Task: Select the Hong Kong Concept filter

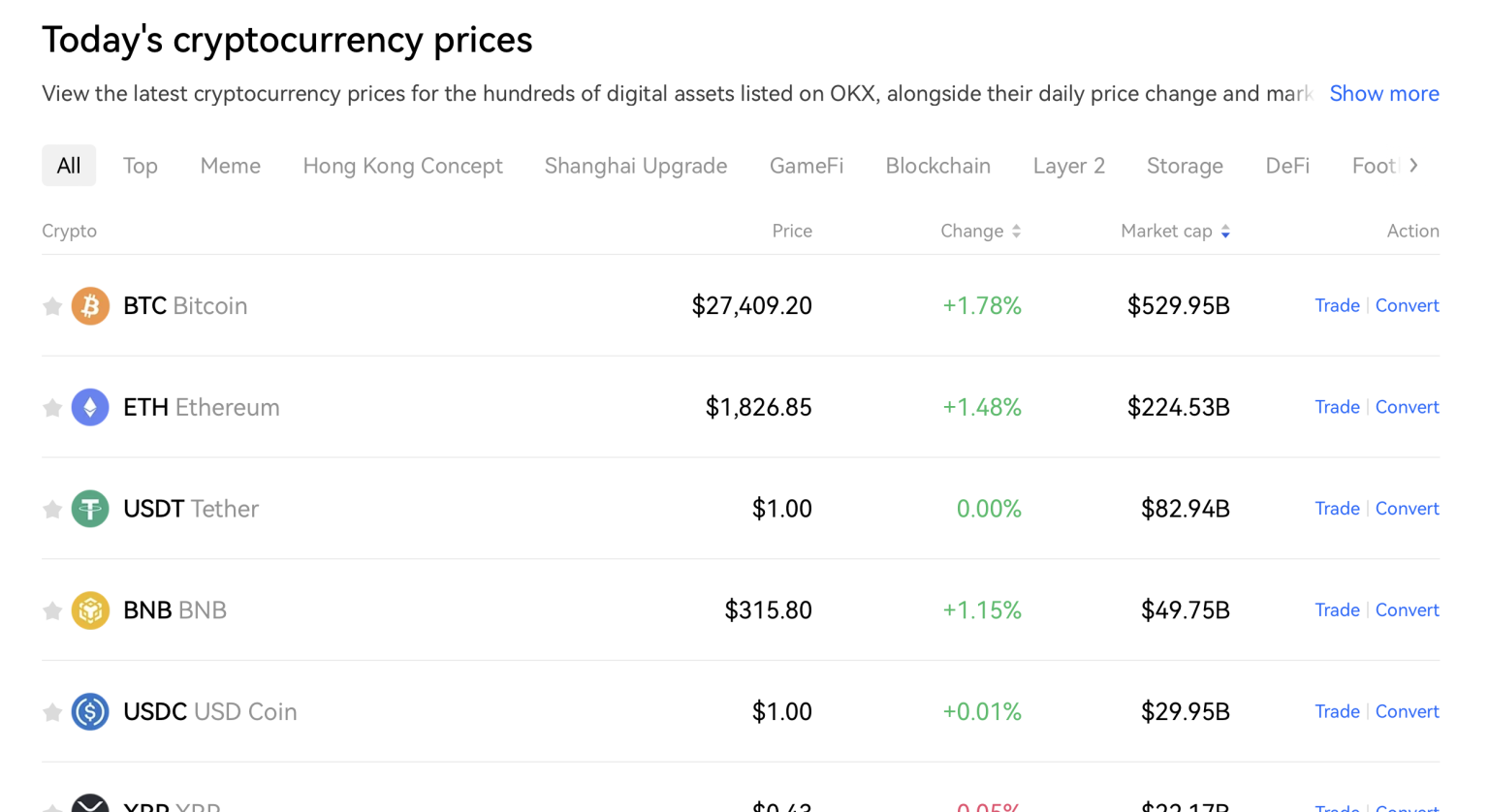Action: click(x=402, y=165)
